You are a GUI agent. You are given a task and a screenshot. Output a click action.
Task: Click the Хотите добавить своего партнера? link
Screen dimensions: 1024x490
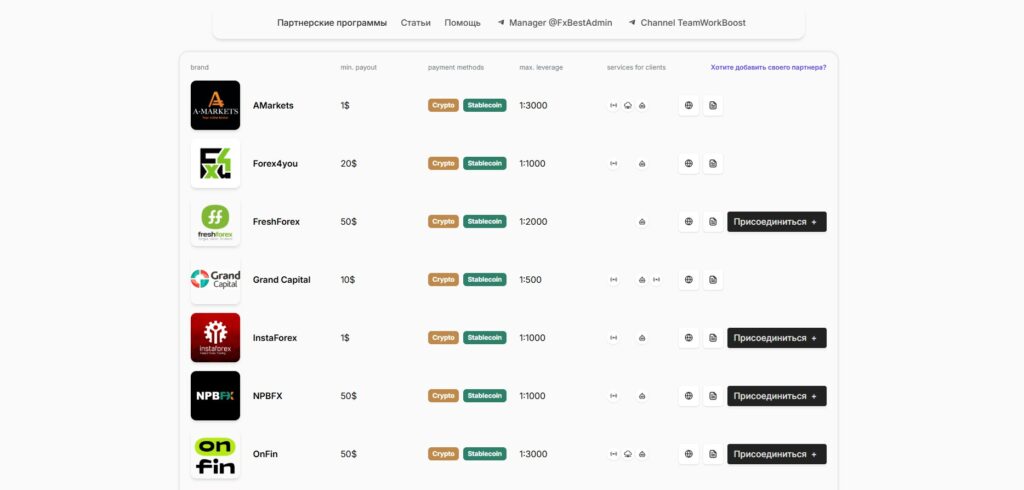coord(768,67)
